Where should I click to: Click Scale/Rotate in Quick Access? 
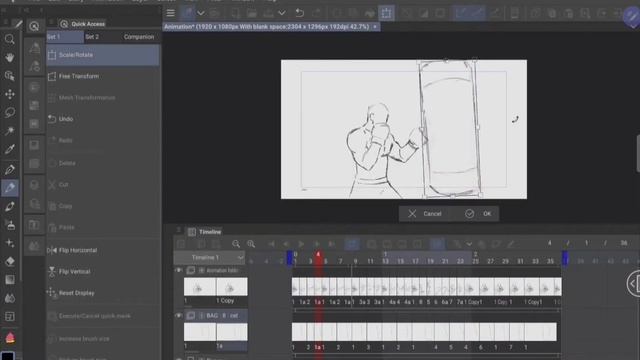(x=103, y=55)
